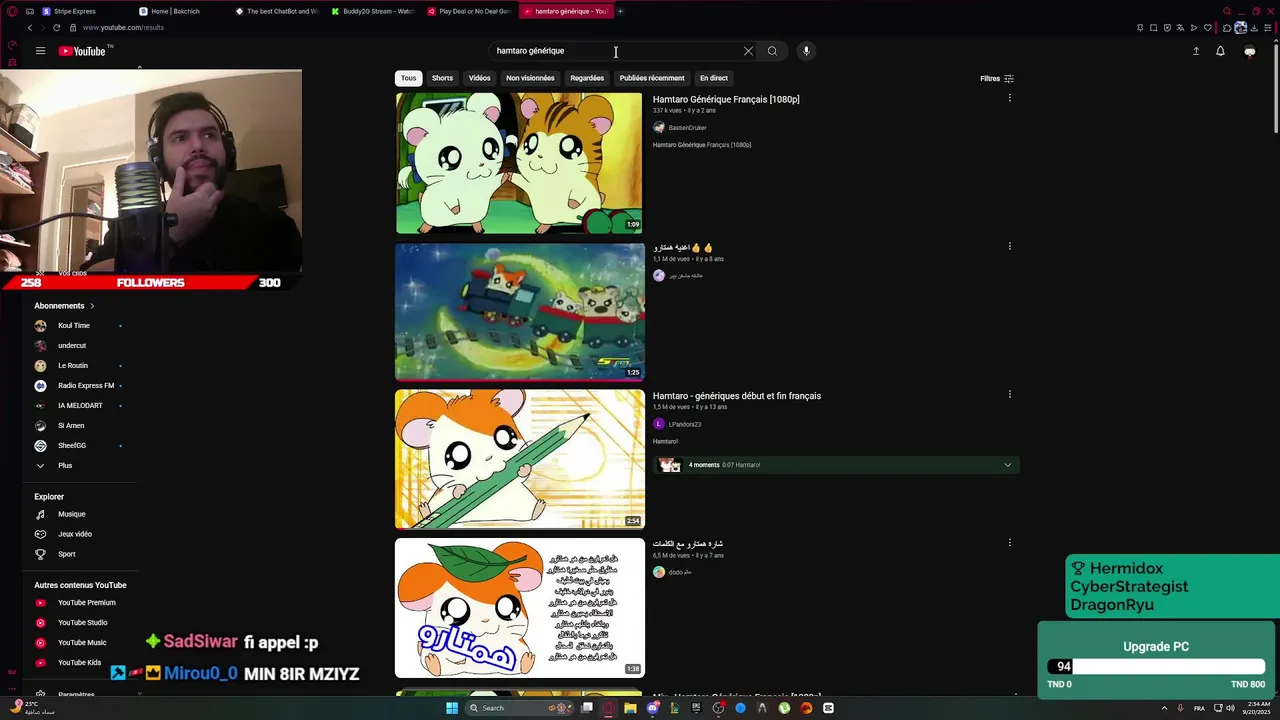
Task: Play the 2:54 Hamtaro pencil thumbnail
Action: coord(519,459)
